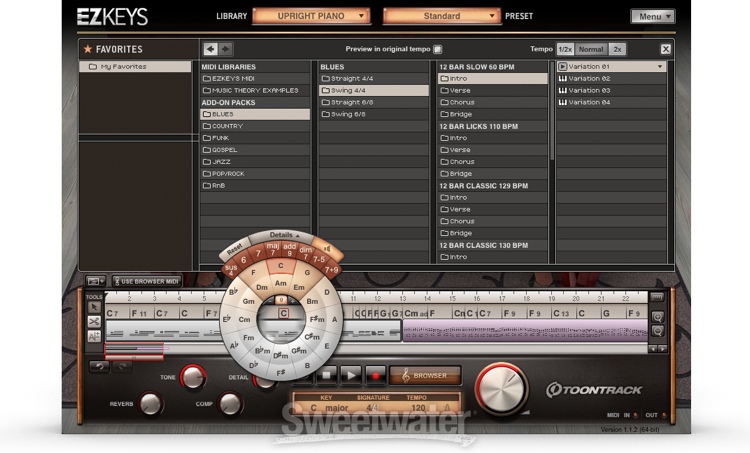Choose sus4 chord type on wheel
750x453 pixels.
click(x=231, y=270)
